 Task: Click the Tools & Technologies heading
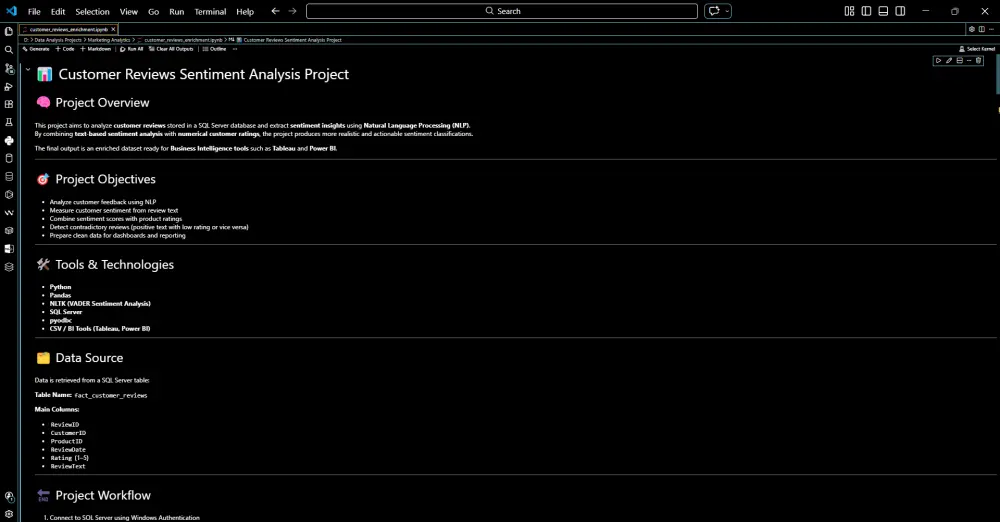point(114,265)
